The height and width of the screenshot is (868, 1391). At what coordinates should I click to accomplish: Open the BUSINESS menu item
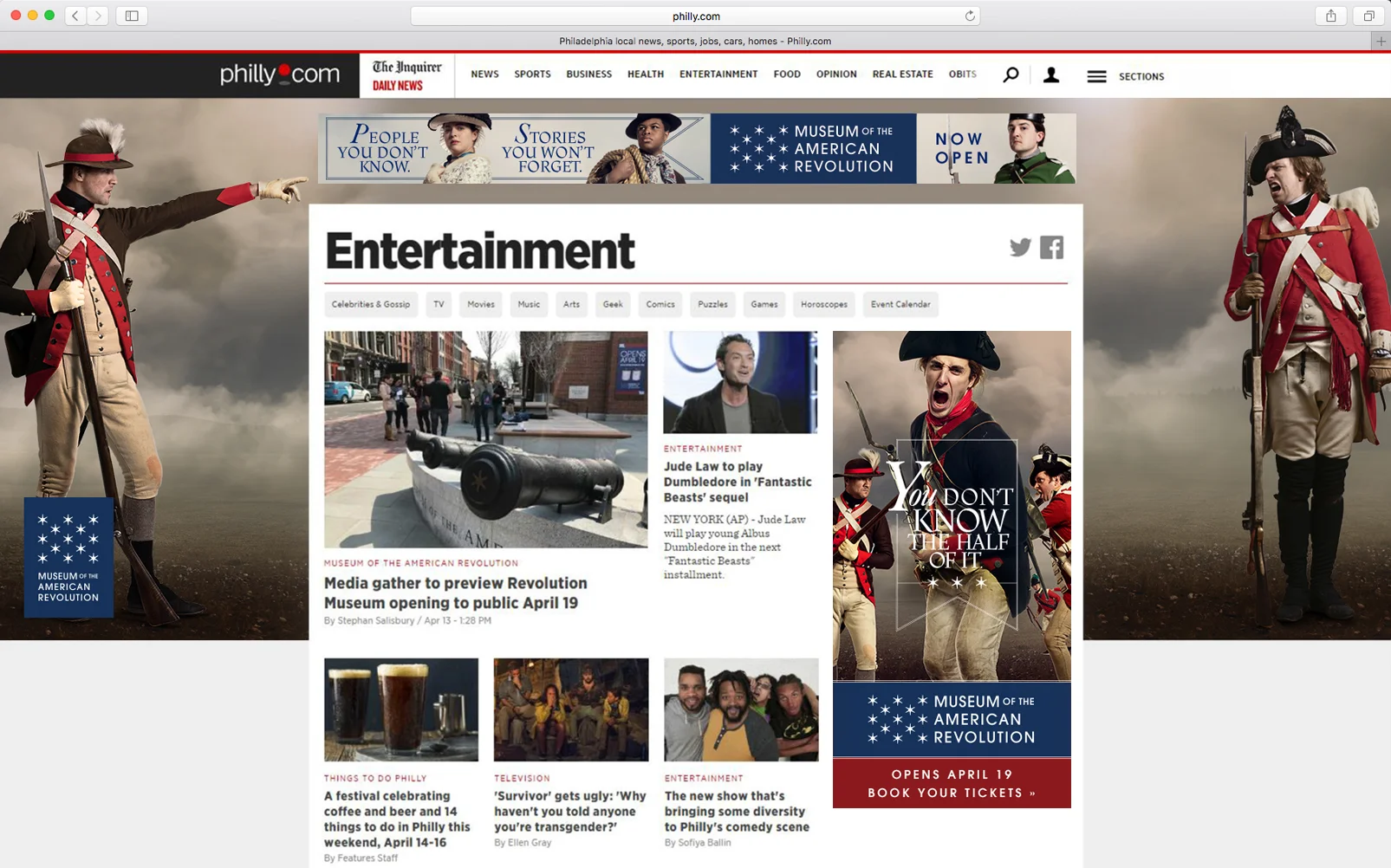[x=588, y=74]
